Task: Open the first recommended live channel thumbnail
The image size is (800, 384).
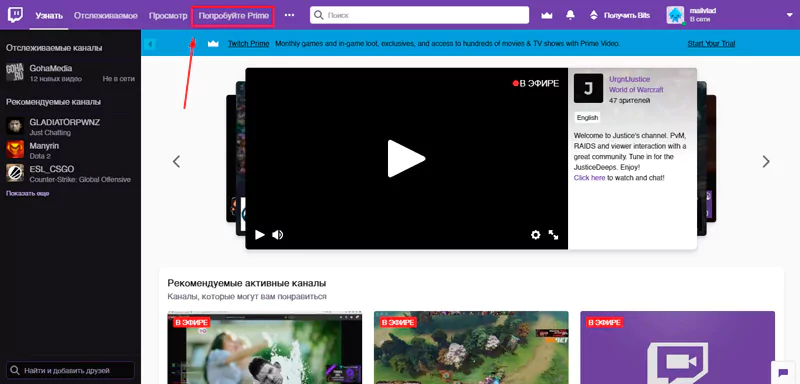Action: pyautogui.click(x=265, y=347)
